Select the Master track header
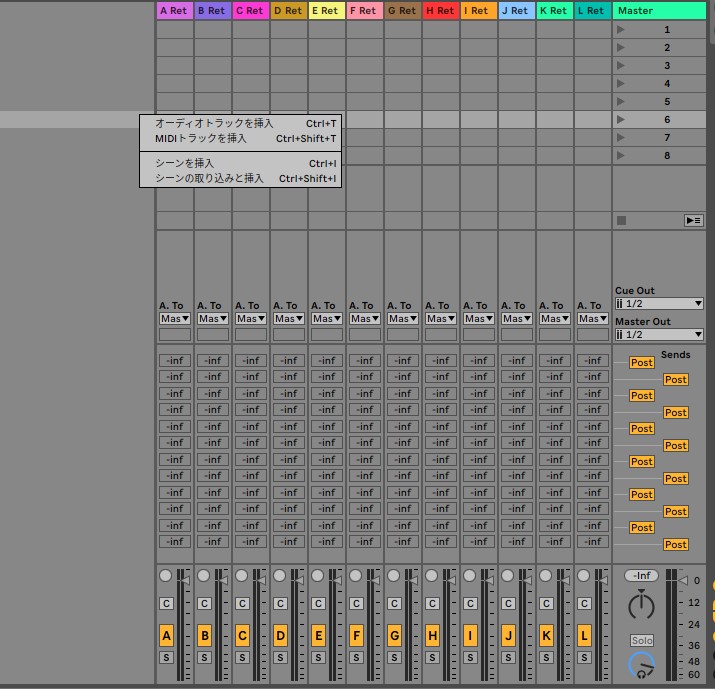 tap(659, 10)
